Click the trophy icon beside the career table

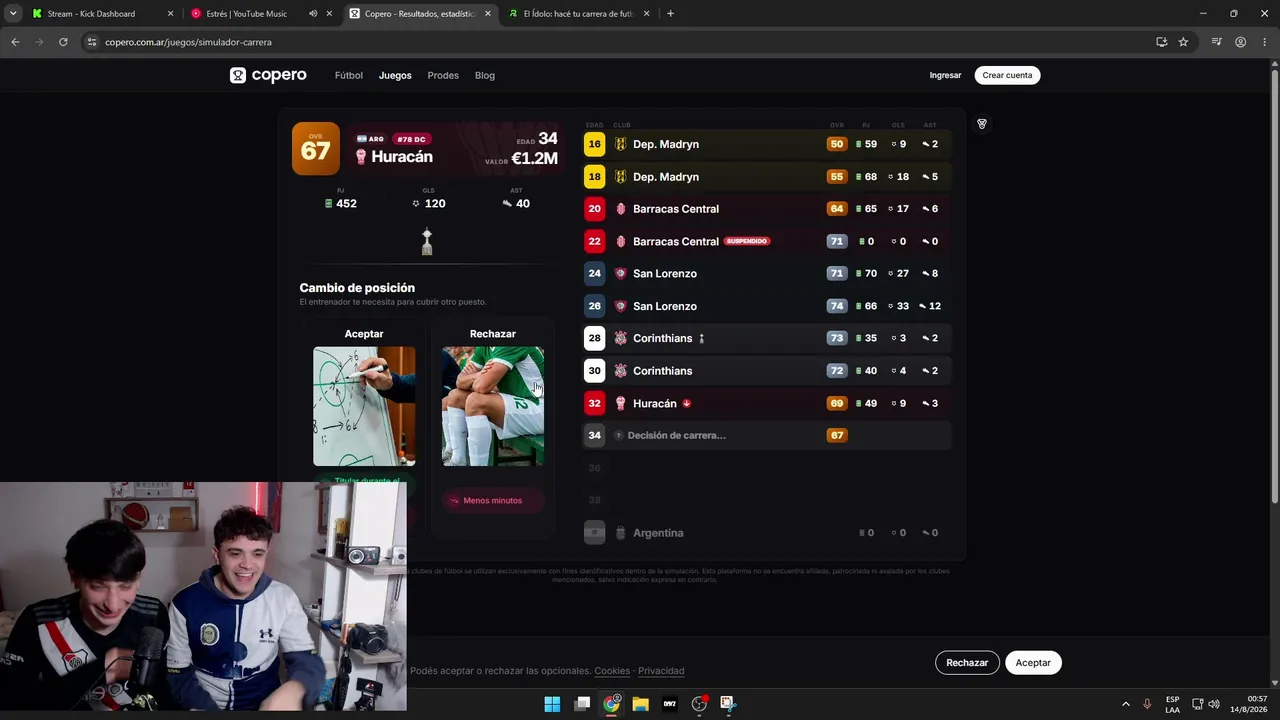[982, 124]
